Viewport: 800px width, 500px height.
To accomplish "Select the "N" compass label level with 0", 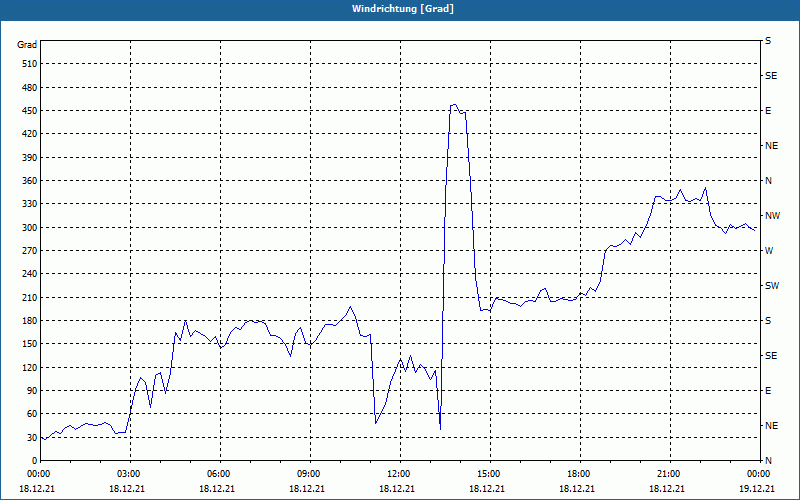I will [x=769, y=461].
